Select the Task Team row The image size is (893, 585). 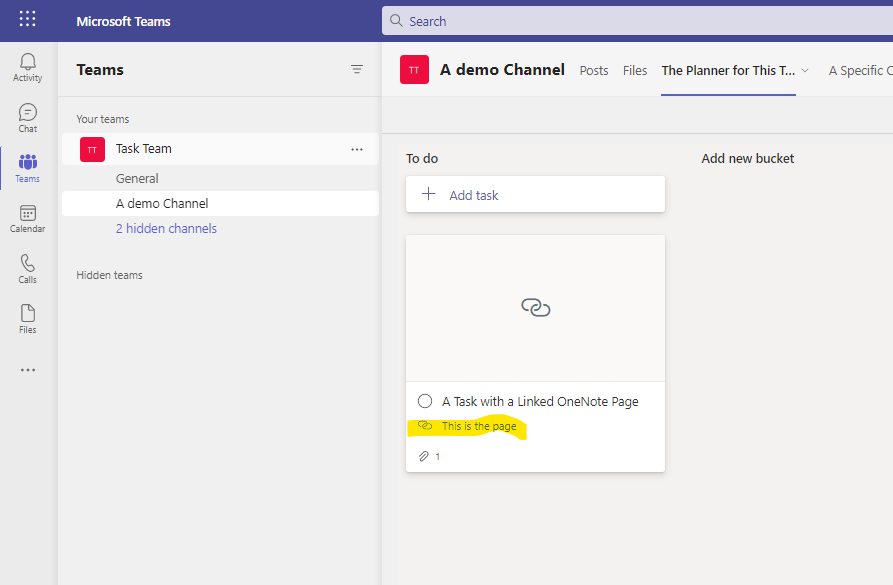pyautogui.click(x=220, y=149)
